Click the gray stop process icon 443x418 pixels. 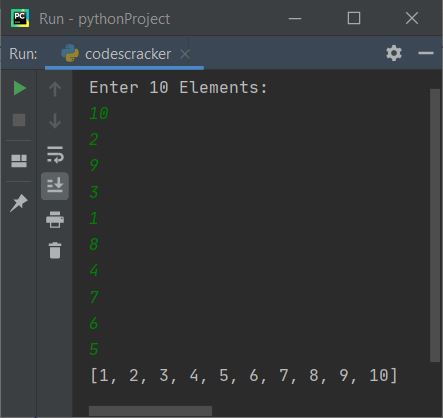click(19, 120)
